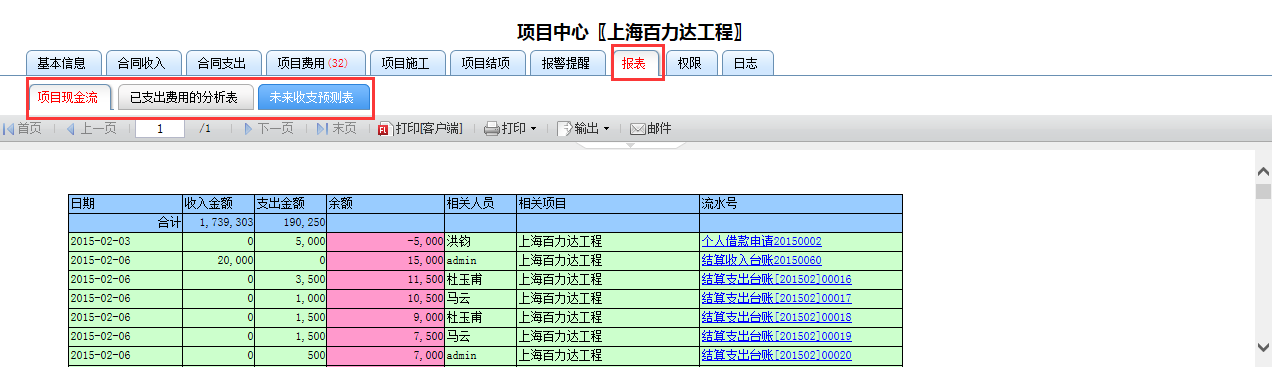The width and height of the screenshot is (1275, 367).
Task: Open link 结算支出台账[201502]00017
Action: point(776,298)
